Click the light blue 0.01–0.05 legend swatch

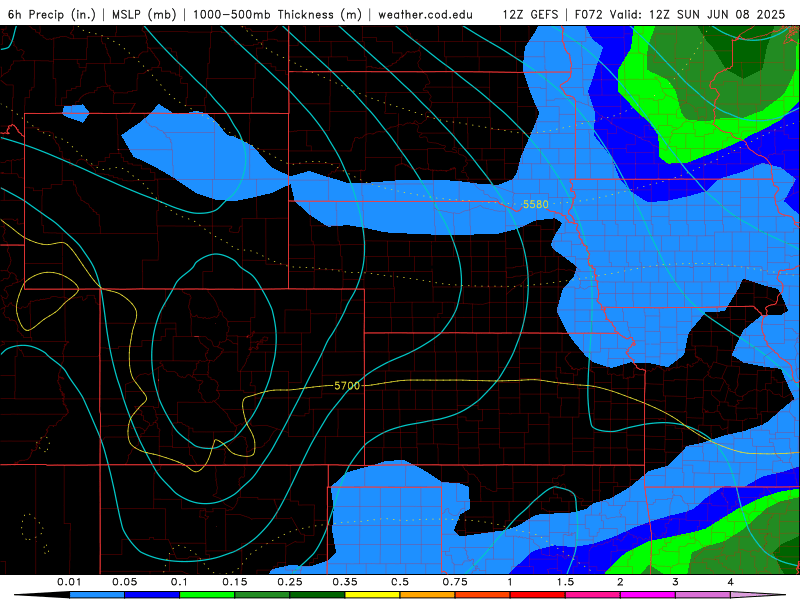click(x=97, y=595)
